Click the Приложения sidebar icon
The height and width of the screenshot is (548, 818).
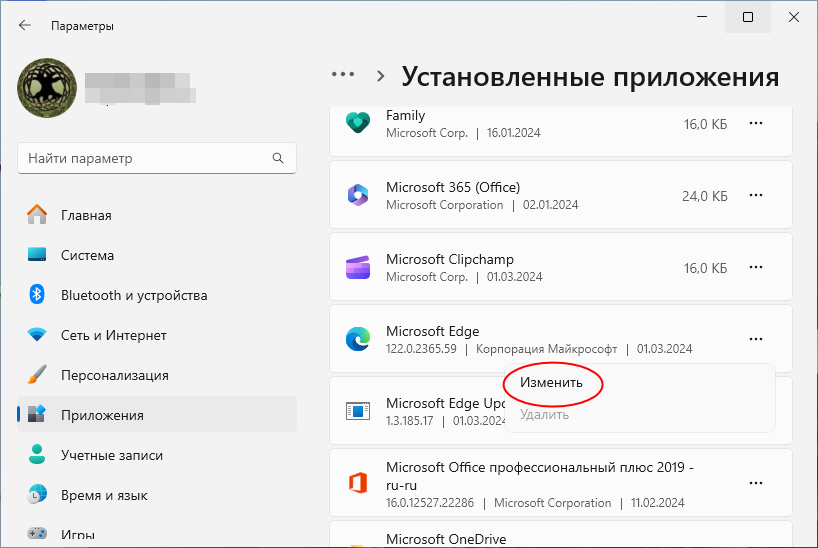tap(37, 414)
